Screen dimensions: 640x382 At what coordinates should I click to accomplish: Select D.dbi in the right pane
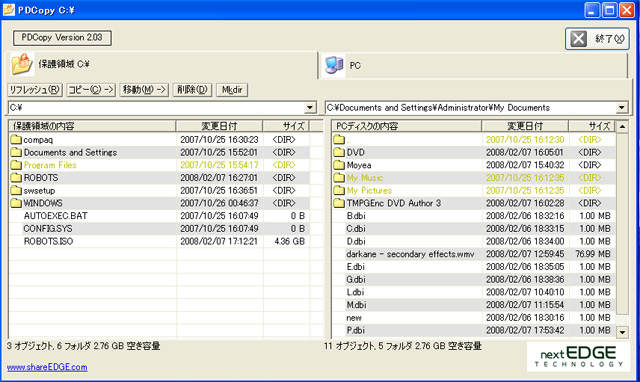coord(356,241)
